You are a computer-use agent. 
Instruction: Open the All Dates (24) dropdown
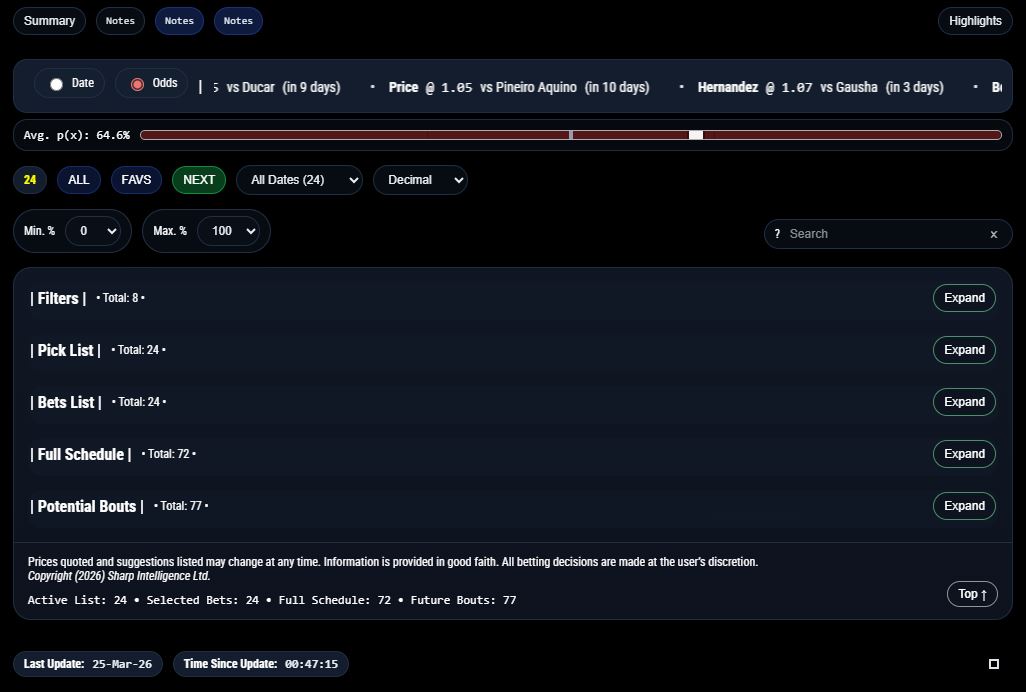[299, 180]
